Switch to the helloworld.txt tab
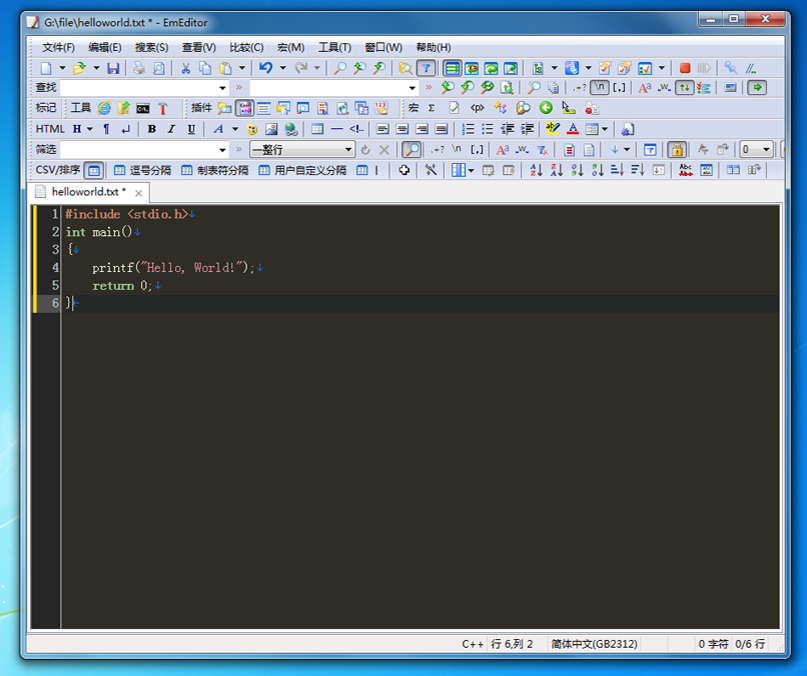The width and height of the screenshot is (807, 676). point(88,191)
